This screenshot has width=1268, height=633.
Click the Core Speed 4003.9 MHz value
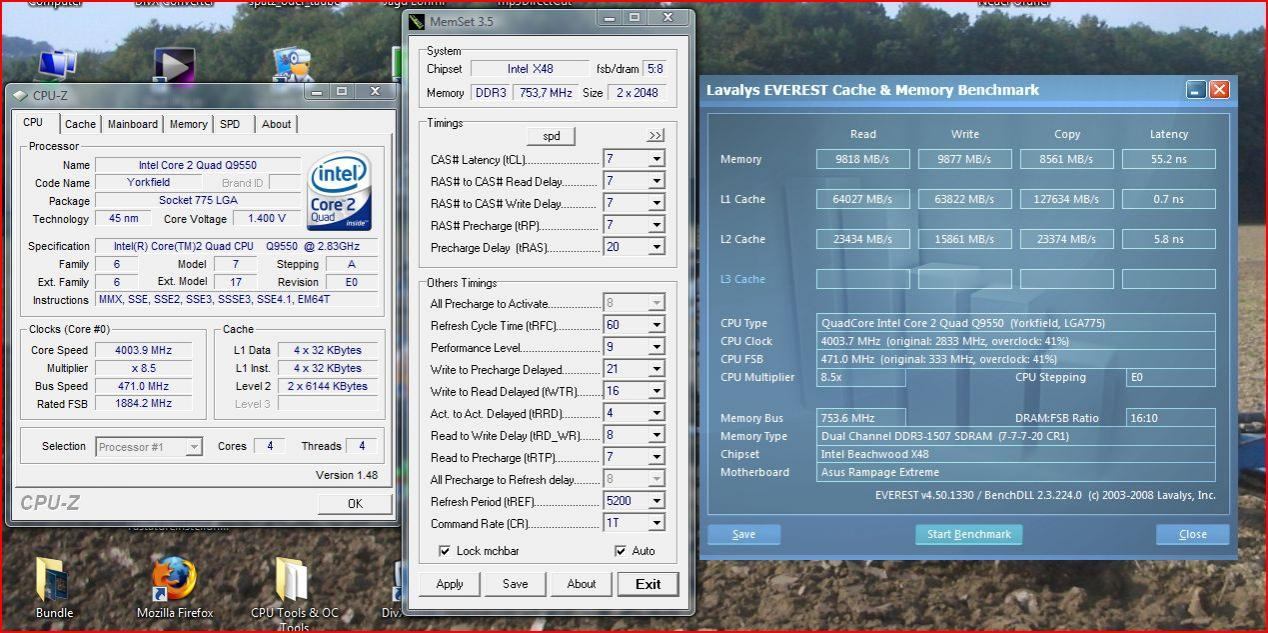point(145,350)
